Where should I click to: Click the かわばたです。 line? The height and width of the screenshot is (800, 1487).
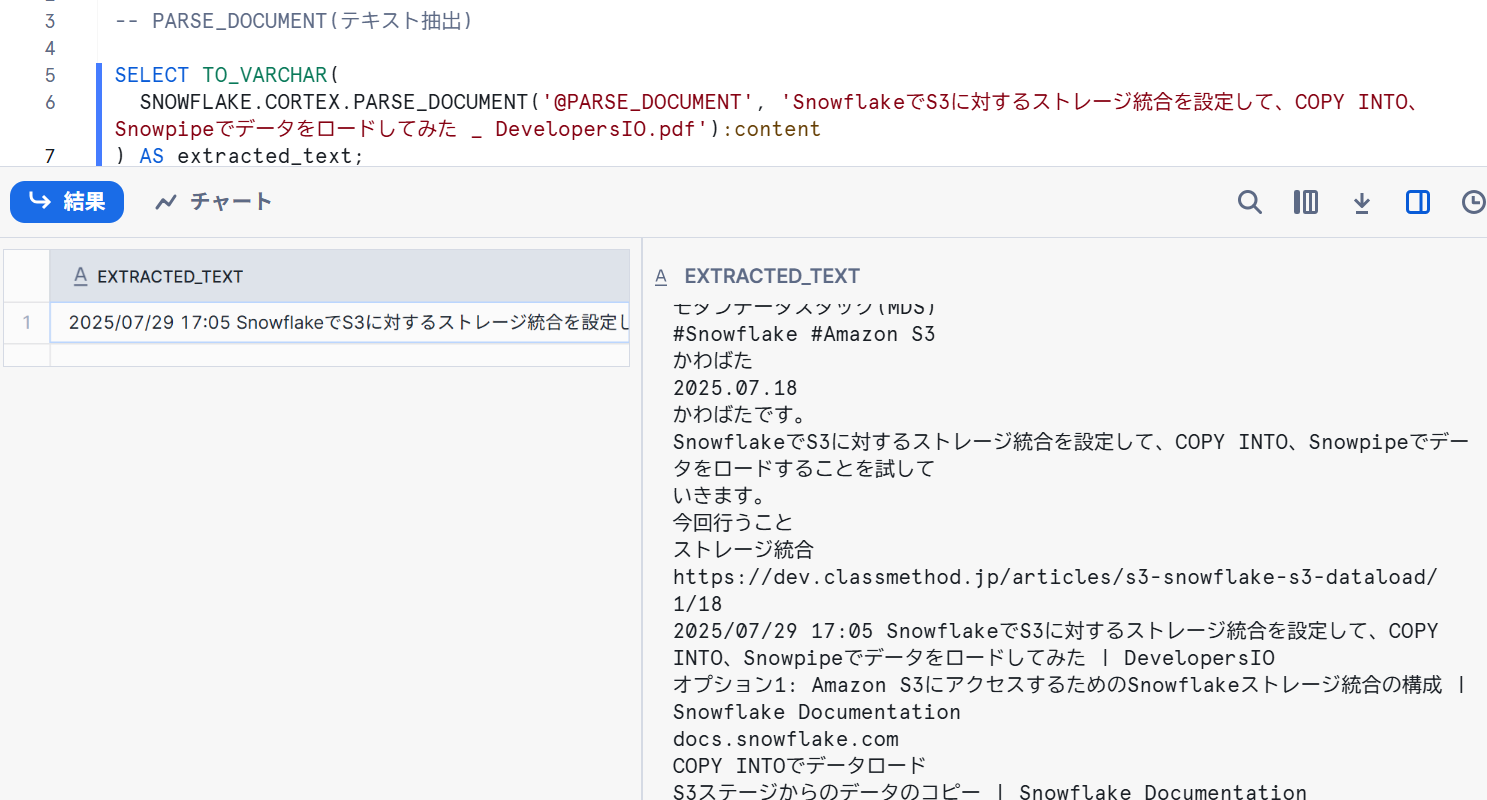(740, 415)
